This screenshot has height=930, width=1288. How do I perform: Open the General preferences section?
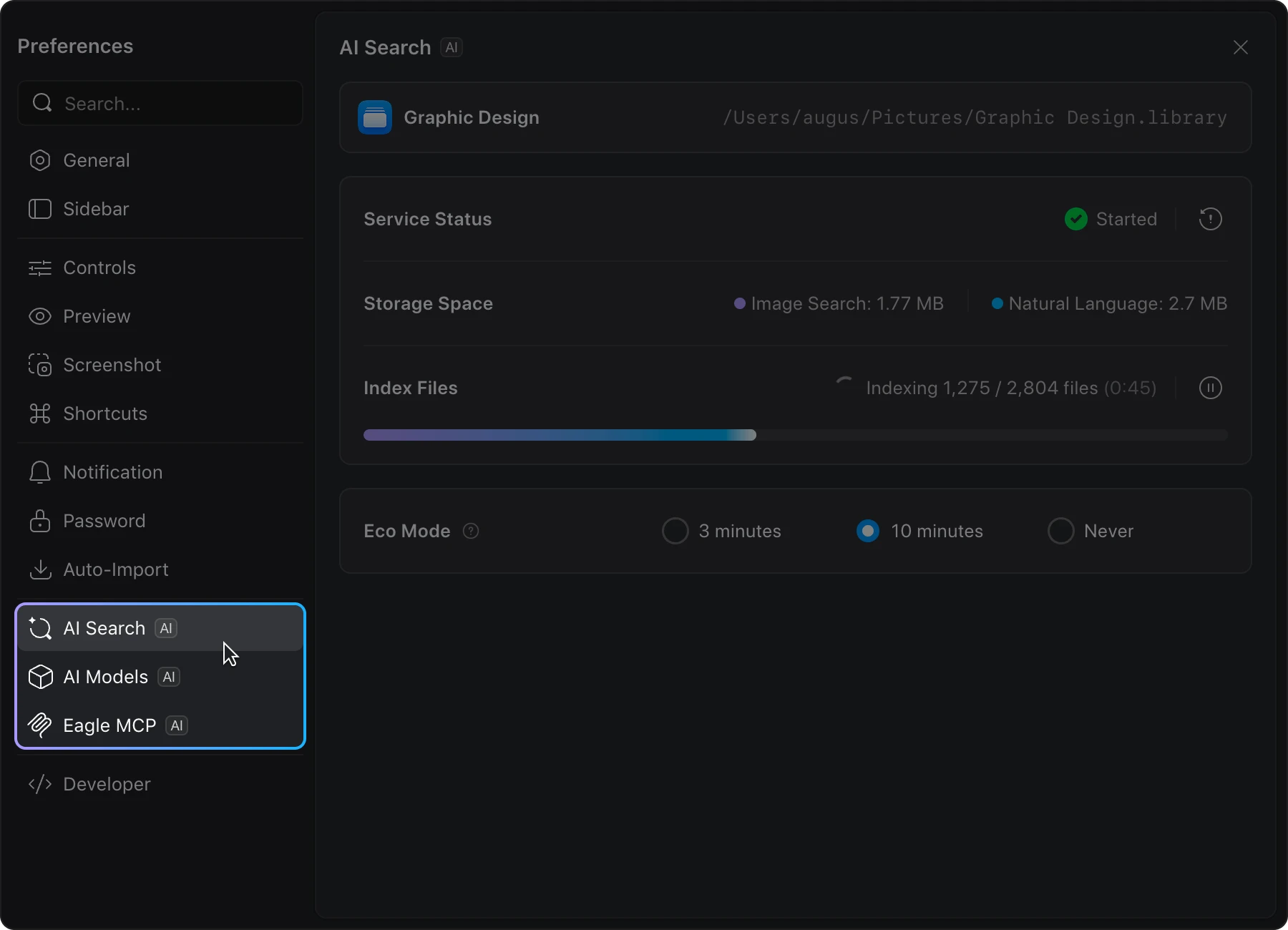click(x=96, y=160)
